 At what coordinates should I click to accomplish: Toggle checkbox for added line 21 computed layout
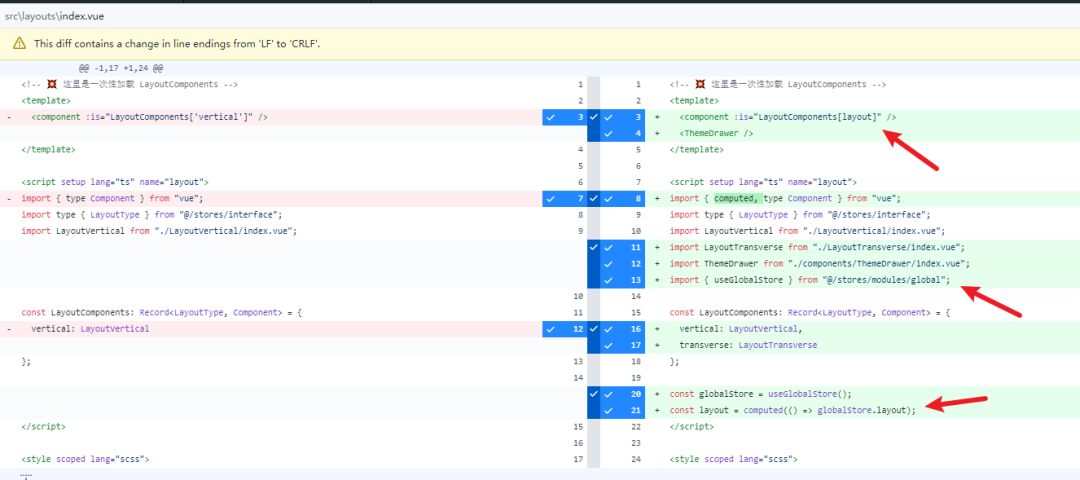(x=608, y=410)
